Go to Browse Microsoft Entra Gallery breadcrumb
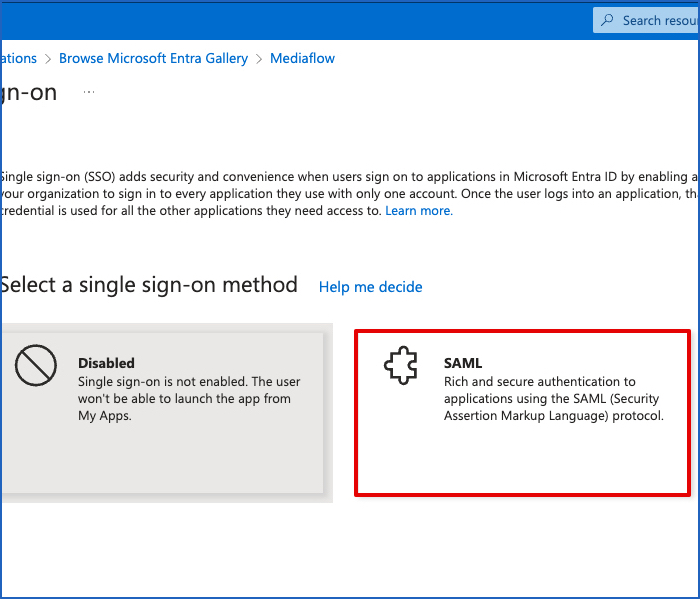The width and height of the screenshot is (700, 599). tap(153, 58)
